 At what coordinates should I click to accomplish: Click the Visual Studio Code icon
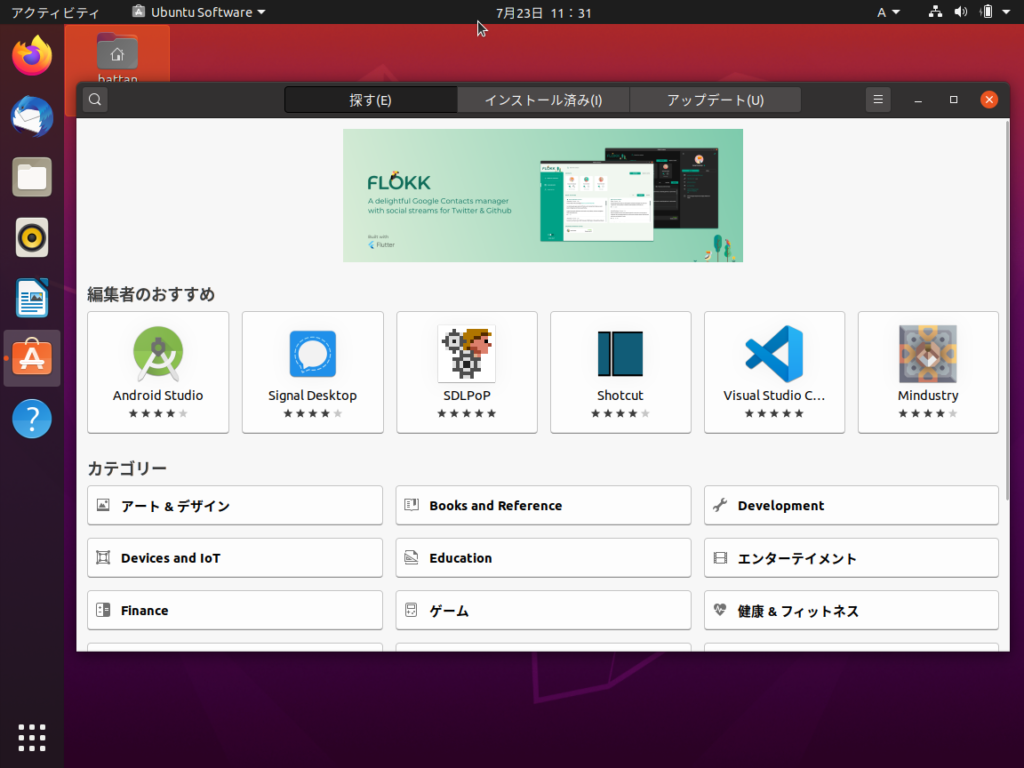775,353
